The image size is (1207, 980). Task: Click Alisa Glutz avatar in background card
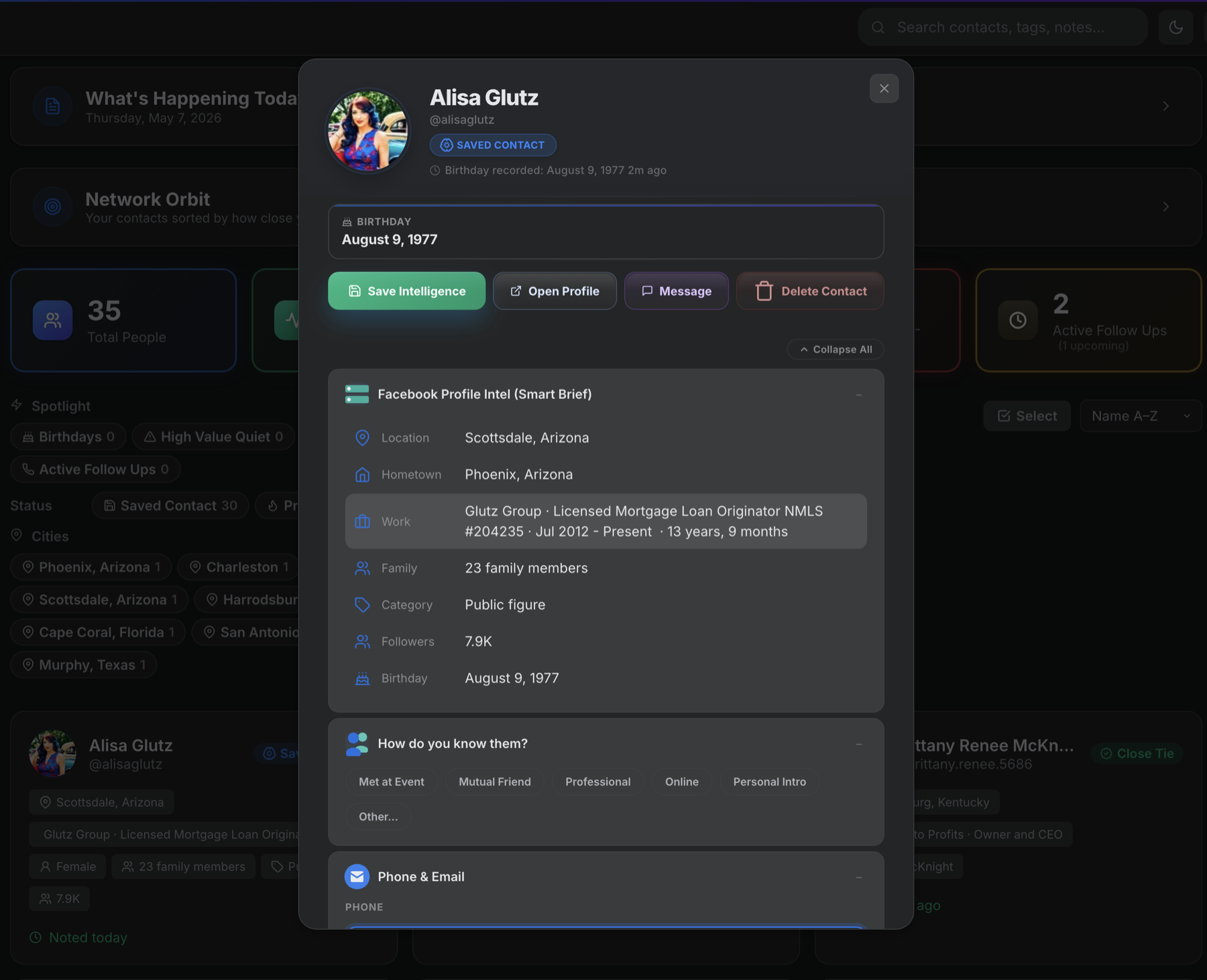point(52,753)
